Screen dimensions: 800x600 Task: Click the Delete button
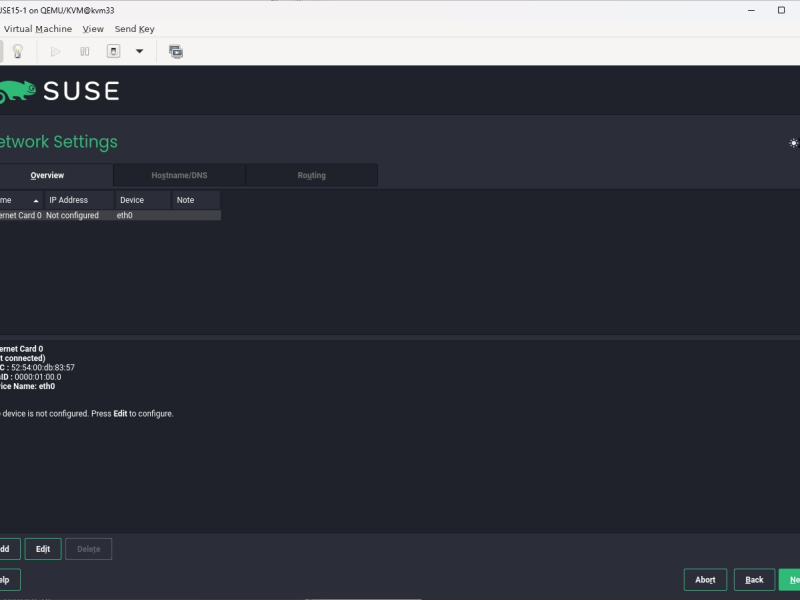88,549
